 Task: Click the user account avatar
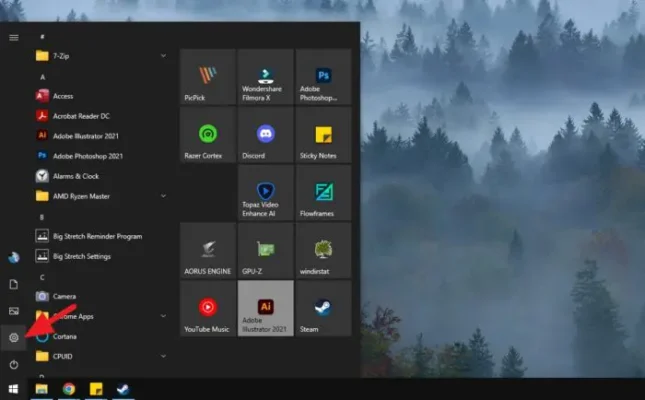point(14,257)
